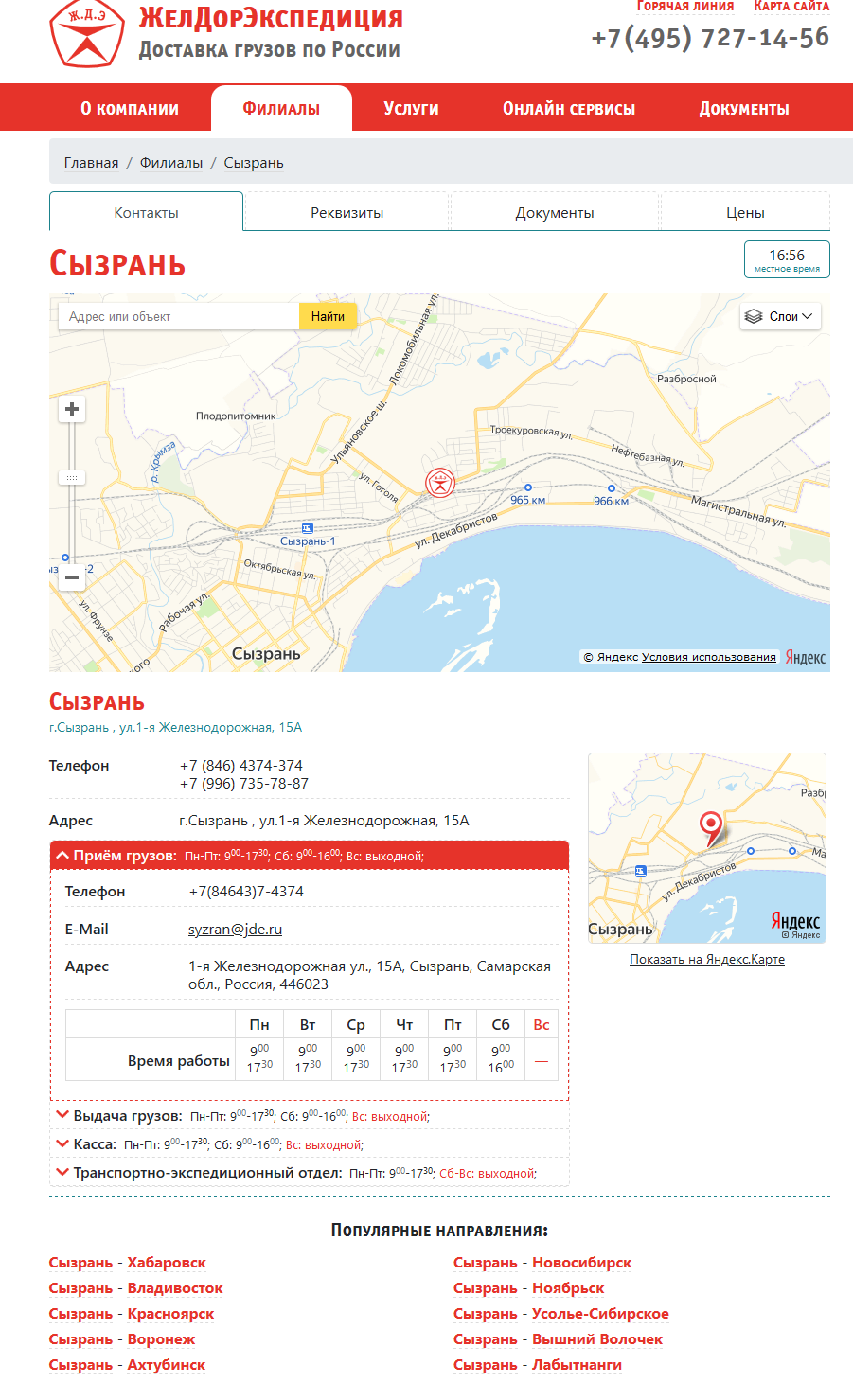The width and height of the screenshot is (853, 1400).
Task: Open the Онлайн сервисы menu
Action: 569,108
